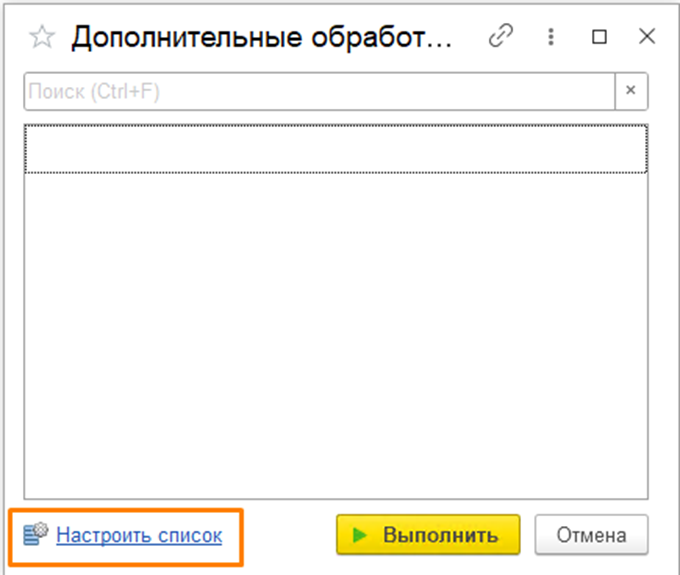Click the green play triangle on Выполнить

pos(360,535)
